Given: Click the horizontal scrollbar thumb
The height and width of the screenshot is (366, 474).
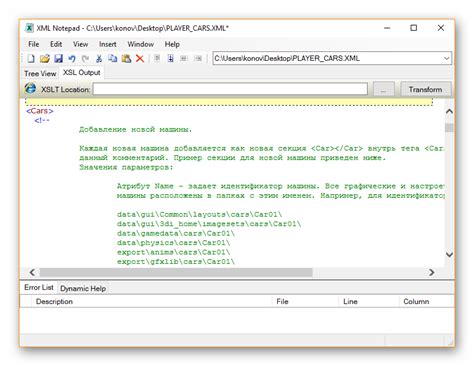Looking at the screenshot, I should point(176,273).
